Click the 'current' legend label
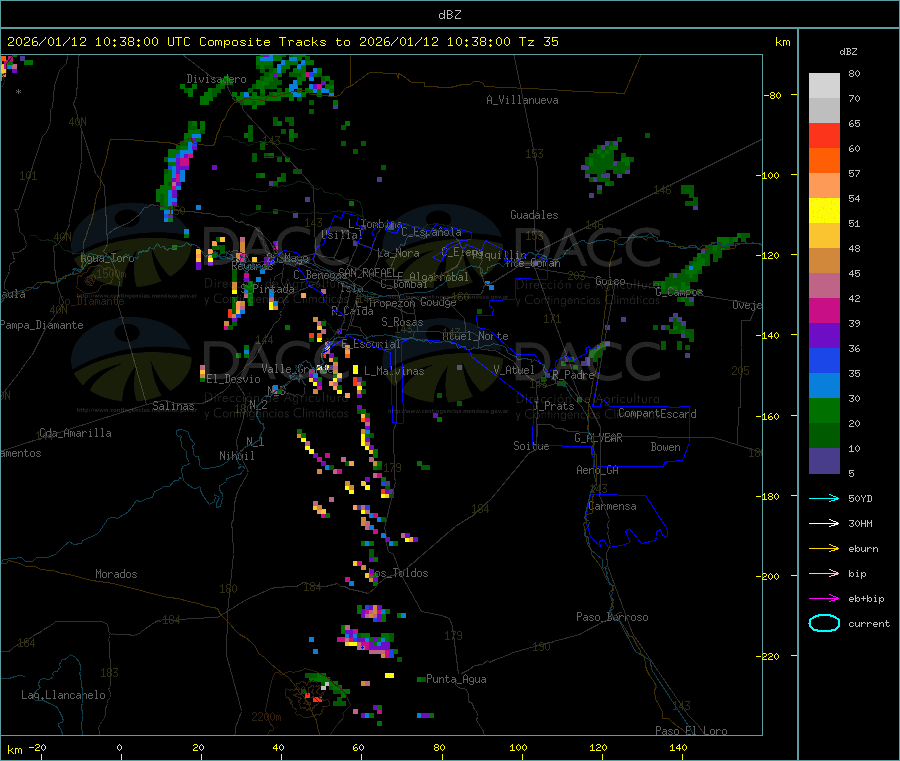Screen dimensions: 900x761 [x=869, y=623]
